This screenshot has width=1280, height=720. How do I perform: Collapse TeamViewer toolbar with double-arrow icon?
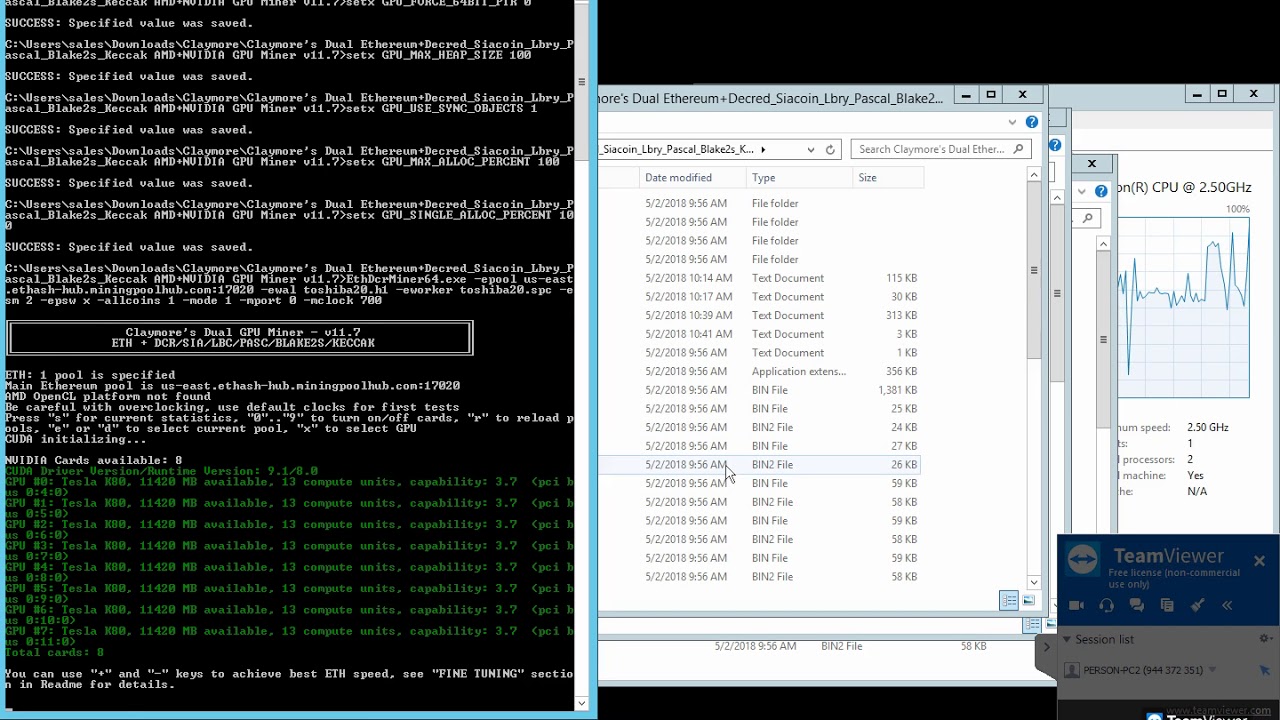(x=1227, y=605)
